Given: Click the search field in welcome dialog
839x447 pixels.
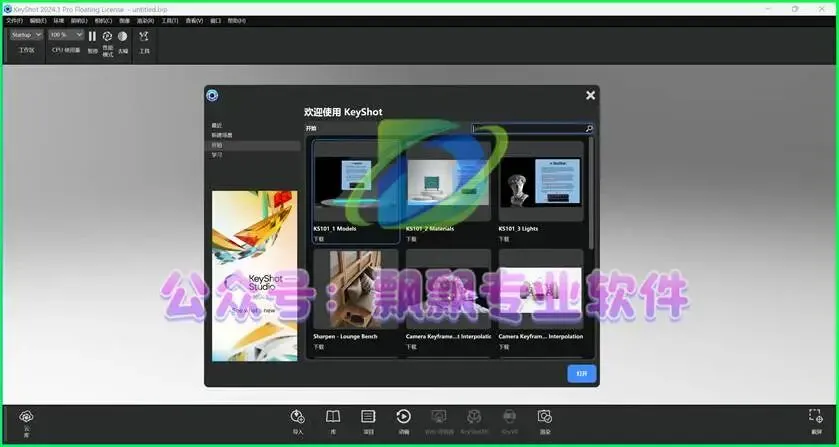Looking at the screenshot, I should [532, 128].
